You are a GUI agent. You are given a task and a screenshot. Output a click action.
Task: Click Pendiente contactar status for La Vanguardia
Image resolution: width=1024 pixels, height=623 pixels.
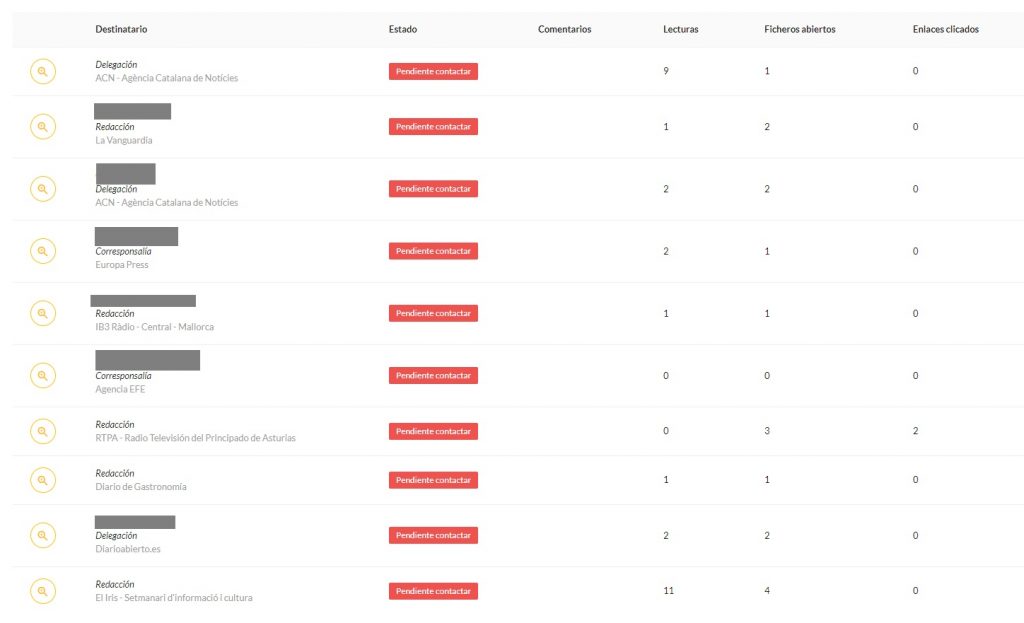coord(433,127)
